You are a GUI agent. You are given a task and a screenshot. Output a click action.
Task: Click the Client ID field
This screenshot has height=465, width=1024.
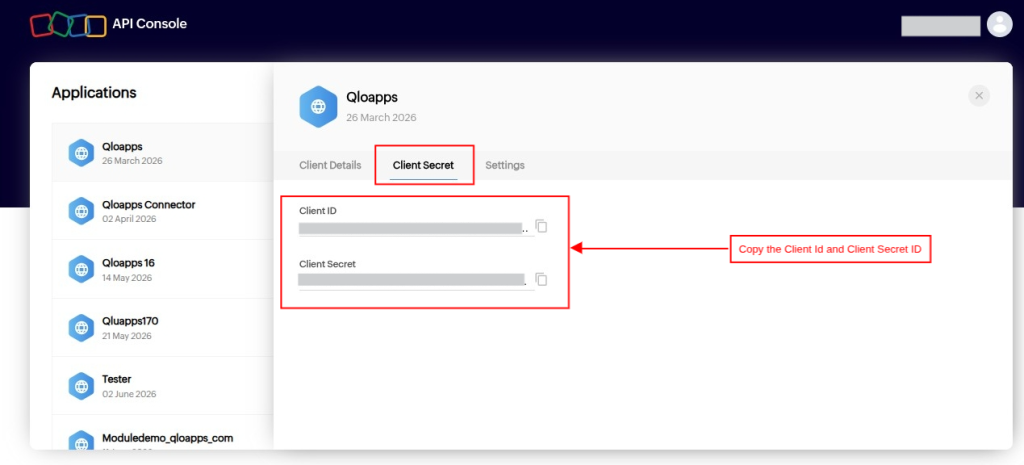tap(415, 229)
